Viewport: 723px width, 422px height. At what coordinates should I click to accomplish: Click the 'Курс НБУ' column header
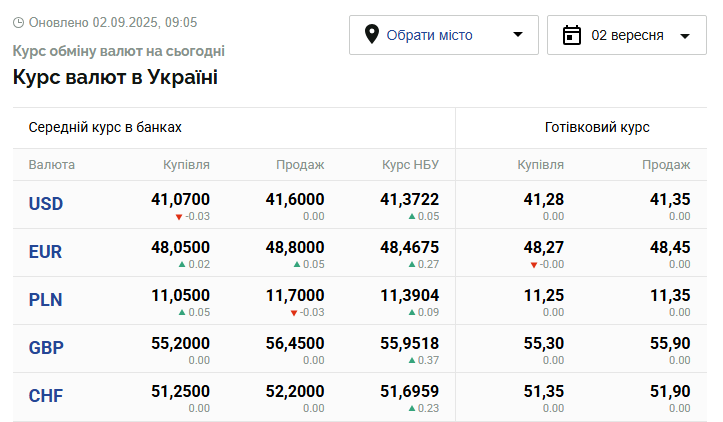tap(410, 165)
